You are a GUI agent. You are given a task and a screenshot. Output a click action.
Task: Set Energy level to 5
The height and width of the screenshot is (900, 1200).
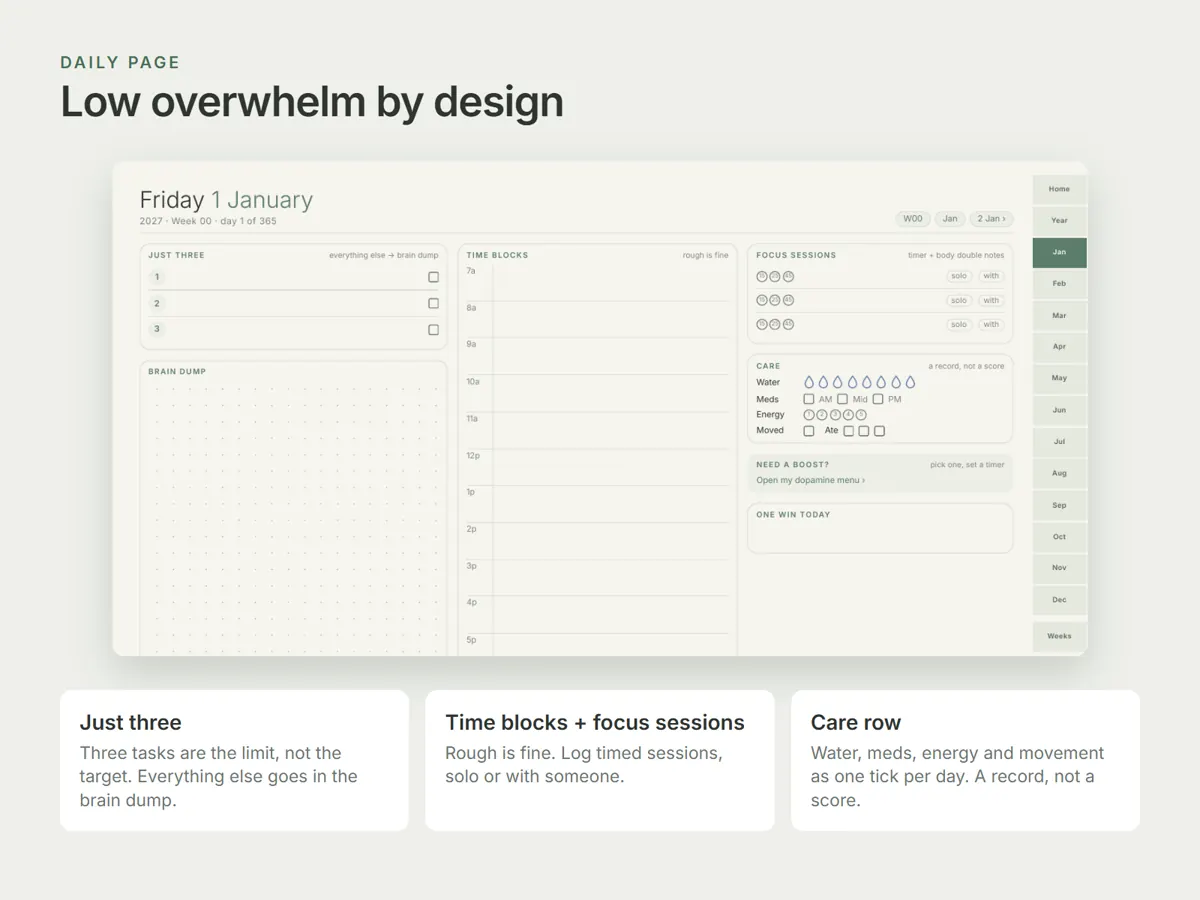tap(861, 414)
